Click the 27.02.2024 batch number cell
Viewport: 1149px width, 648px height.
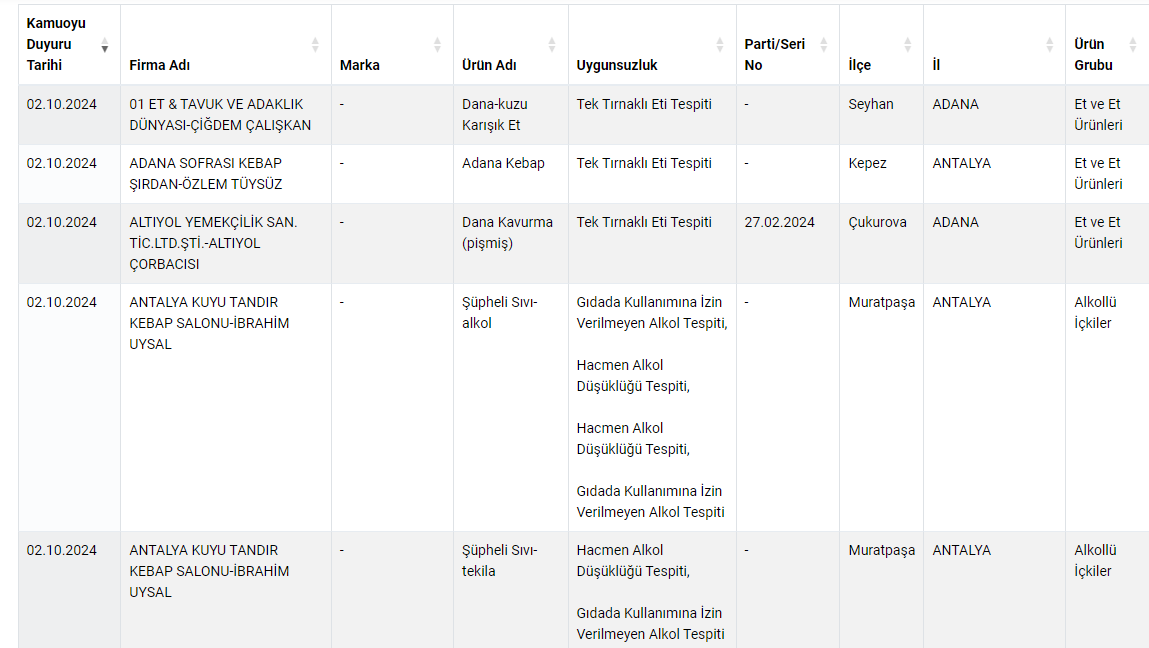780,223
